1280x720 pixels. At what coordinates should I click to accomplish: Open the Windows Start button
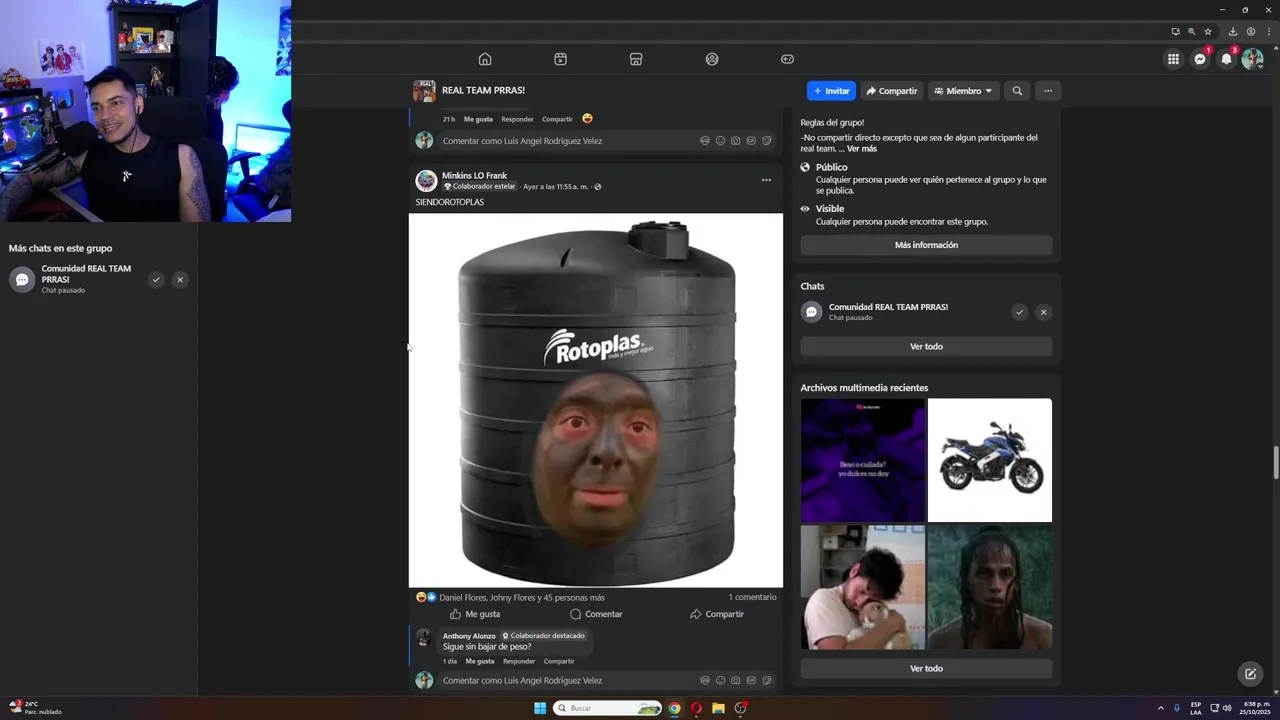540,708
